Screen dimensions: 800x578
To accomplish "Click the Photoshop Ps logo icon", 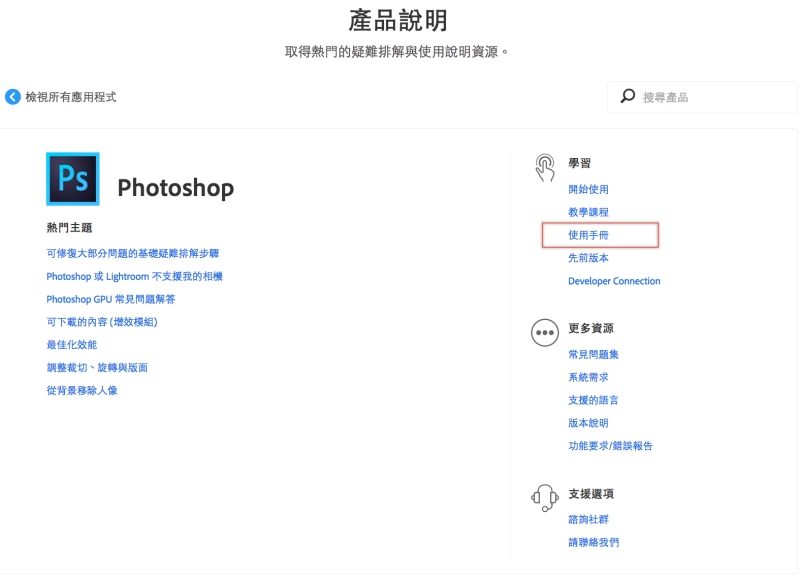I will (72, 179).
